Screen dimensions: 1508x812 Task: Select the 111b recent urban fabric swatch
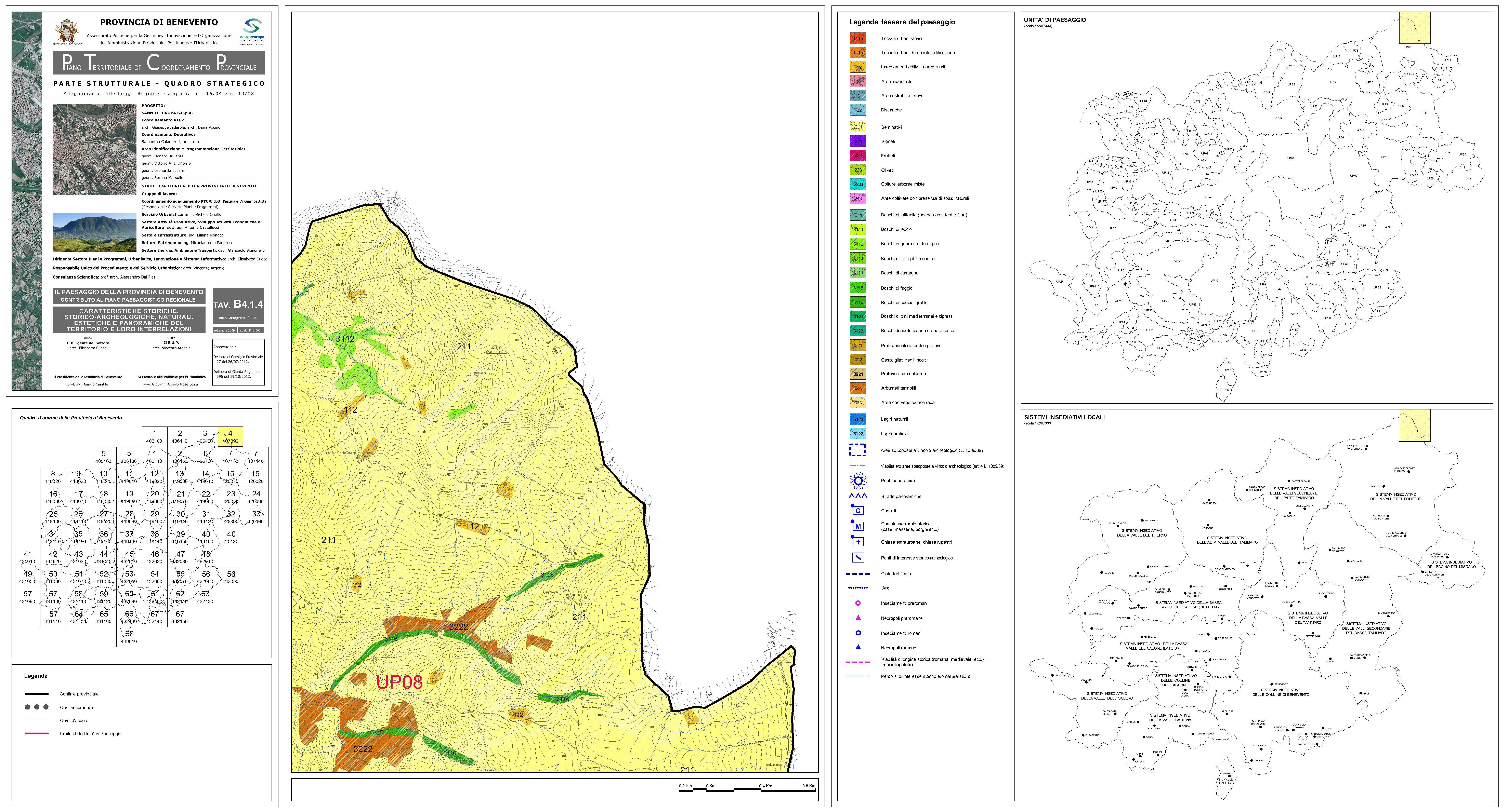point(858,53)
